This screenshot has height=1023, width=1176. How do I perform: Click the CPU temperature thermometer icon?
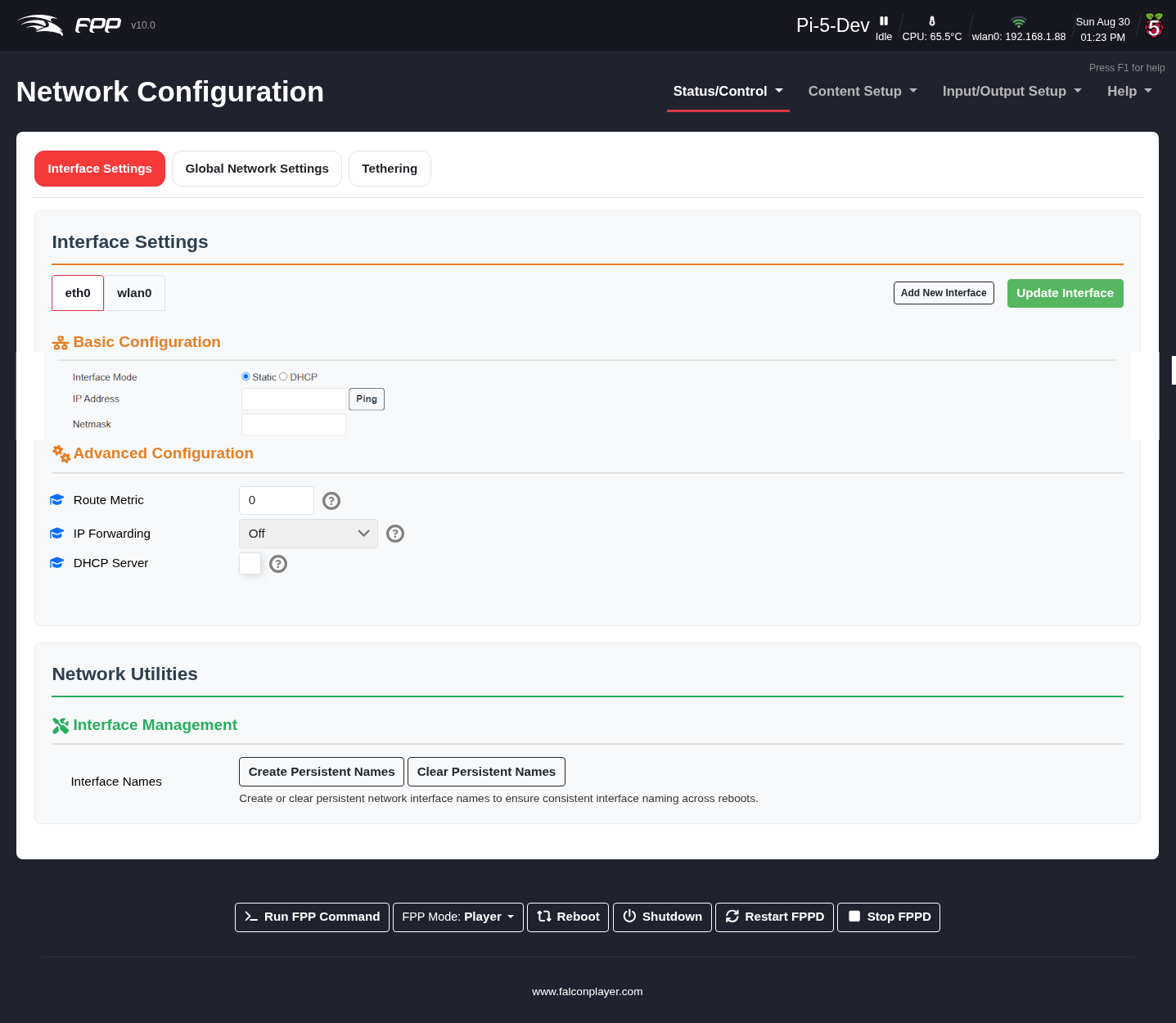click(932, 21)
